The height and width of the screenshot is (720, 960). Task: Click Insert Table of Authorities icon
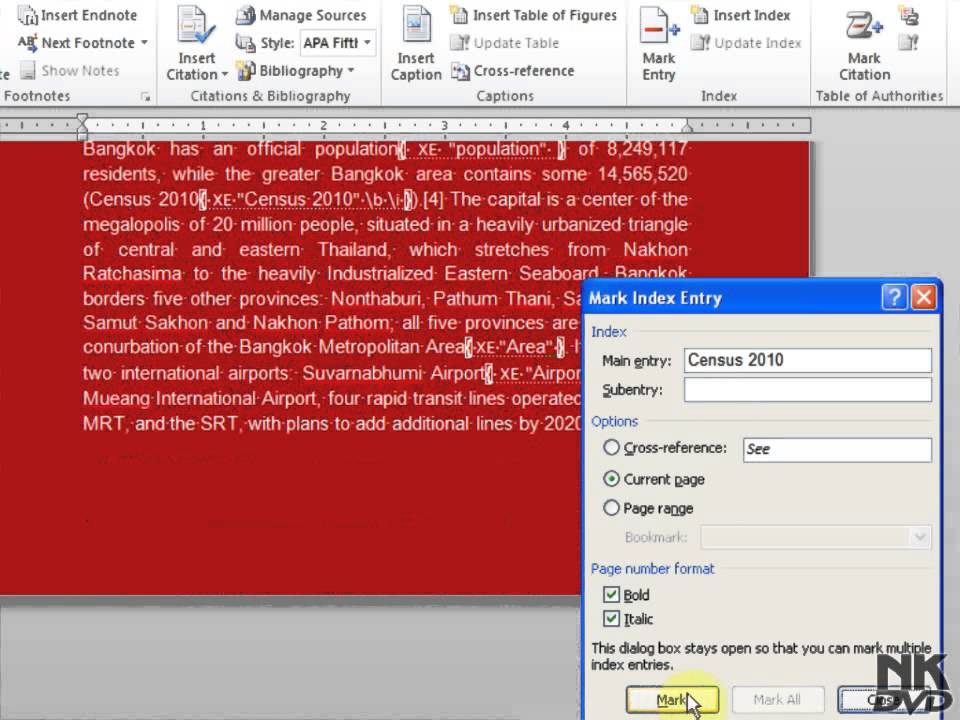910,15
